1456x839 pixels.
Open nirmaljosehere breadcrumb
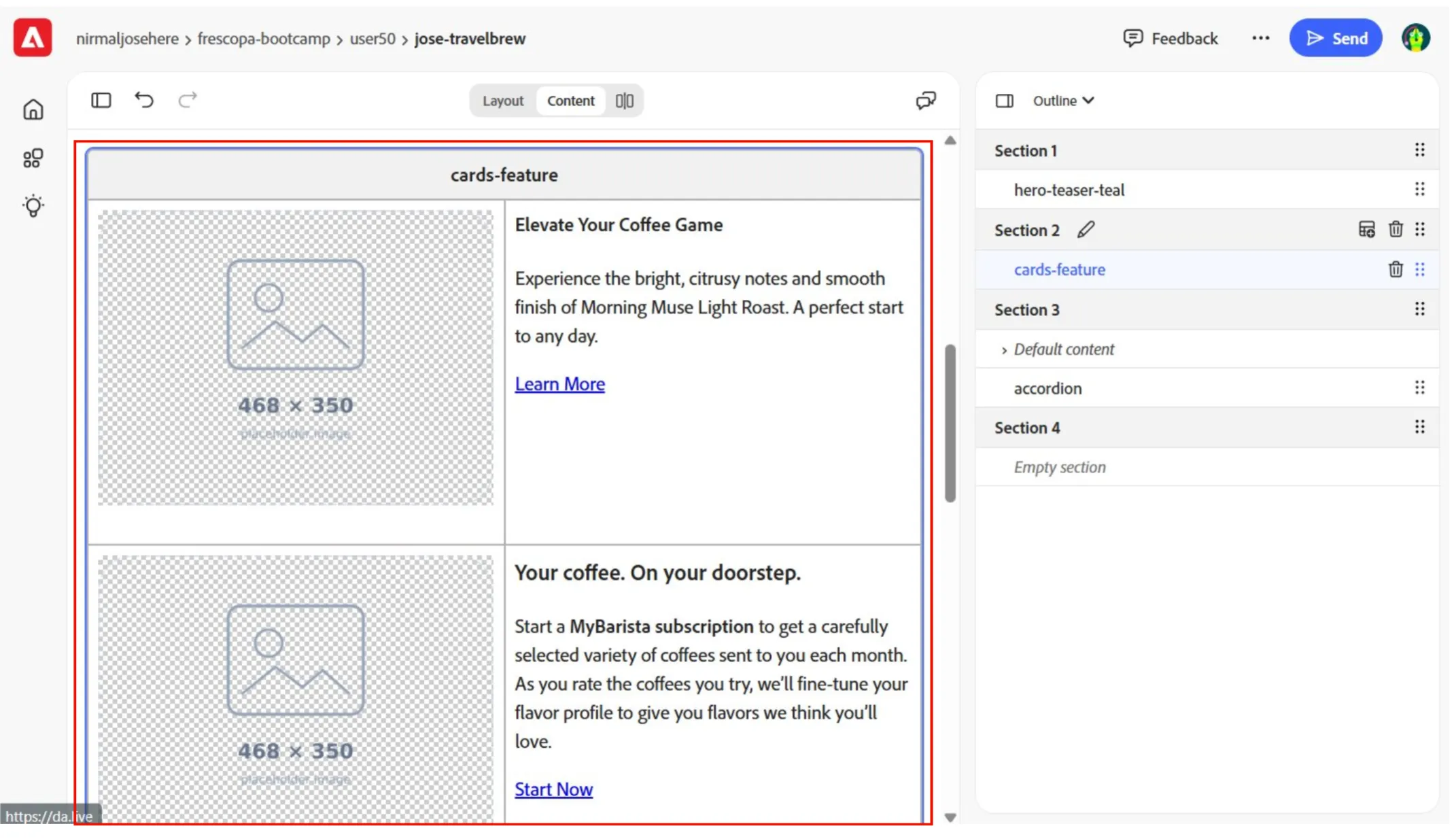127,39
